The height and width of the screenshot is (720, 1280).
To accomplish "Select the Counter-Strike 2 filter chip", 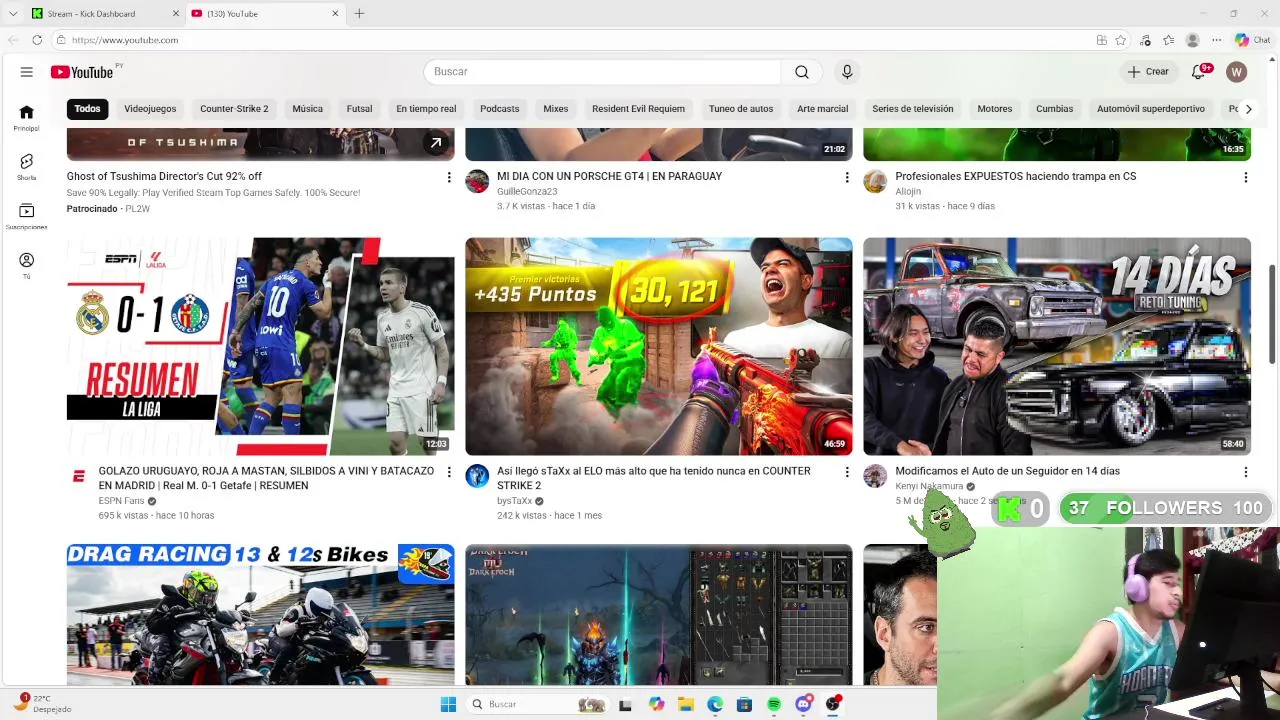I will (234, 109).
